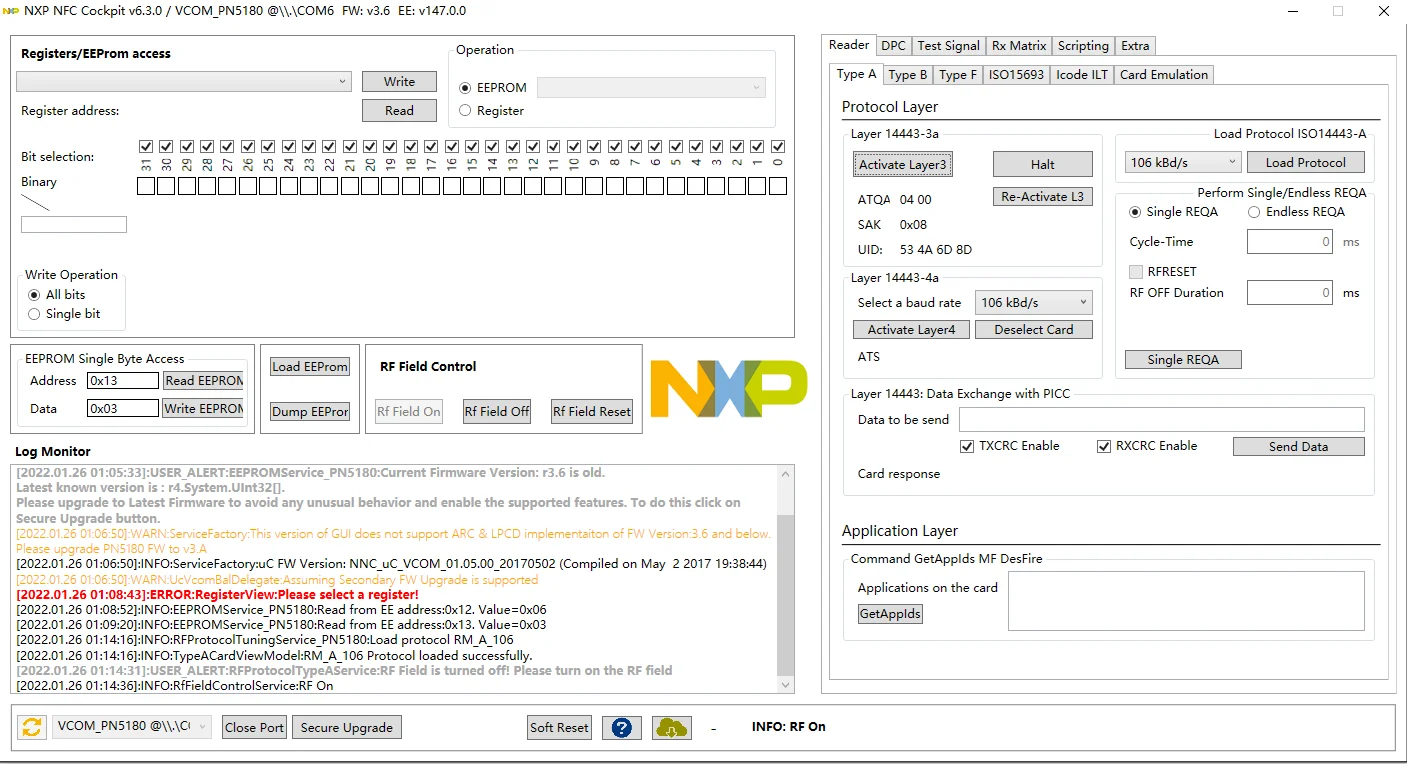Select Endless REQA radio option
Viewport: 1407px width, 764px height.
point(1254,212)
